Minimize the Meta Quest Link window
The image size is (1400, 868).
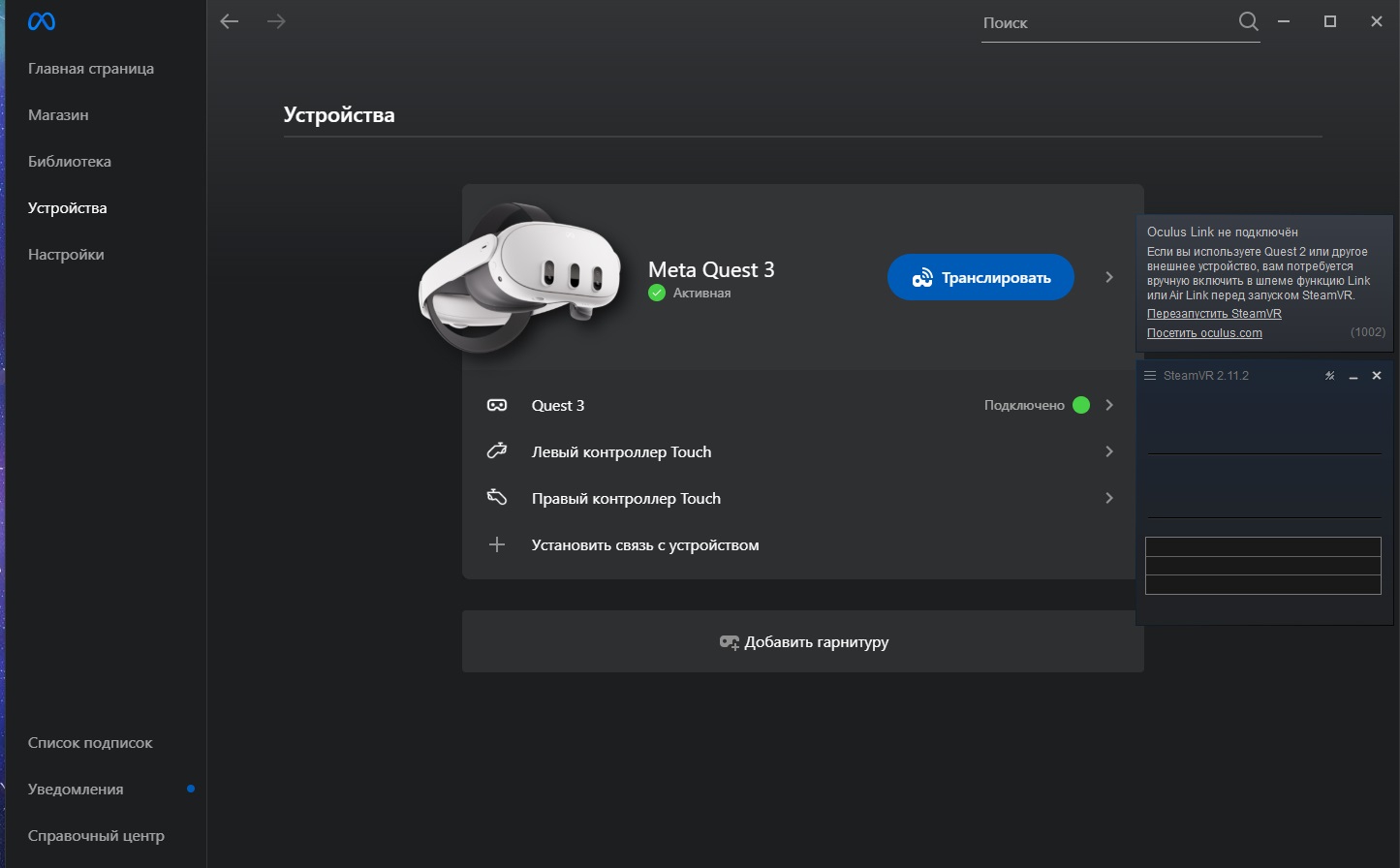click(1284, 21)
